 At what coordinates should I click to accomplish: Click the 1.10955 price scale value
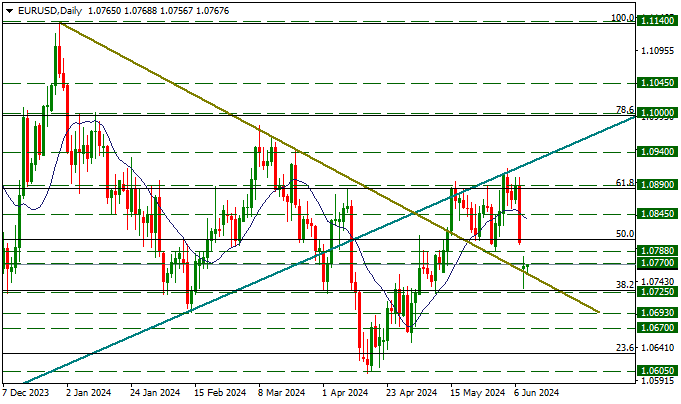(658, 50)
